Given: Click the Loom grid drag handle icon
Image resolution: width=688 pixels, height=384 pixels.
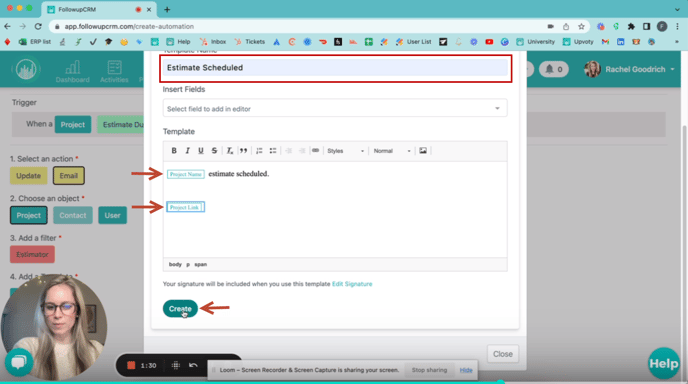Looking at the screenshot, I should [x=176, y=365].
